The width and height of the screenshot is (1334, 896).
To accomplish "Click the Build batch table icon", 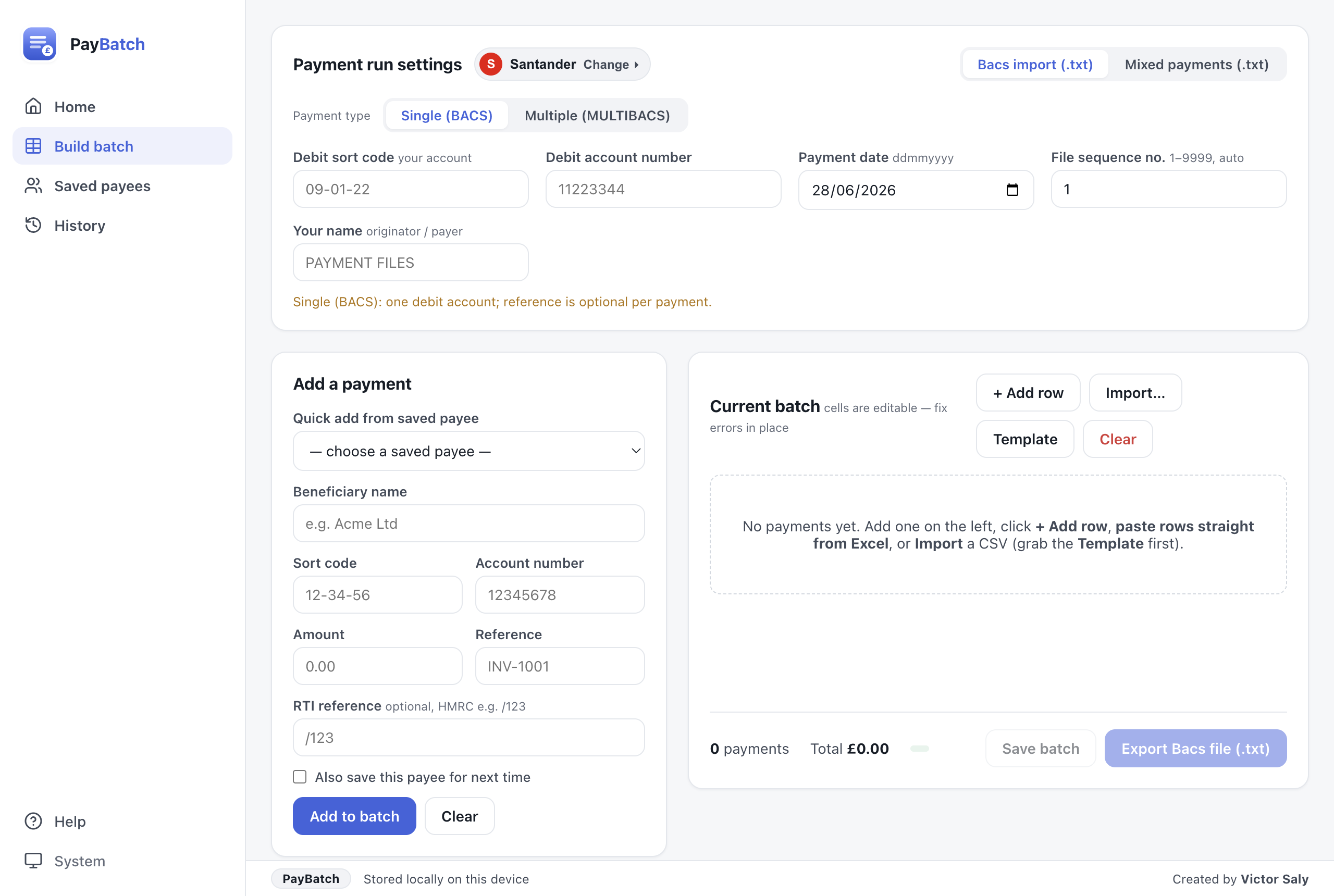I will click(x=33, y=146).
